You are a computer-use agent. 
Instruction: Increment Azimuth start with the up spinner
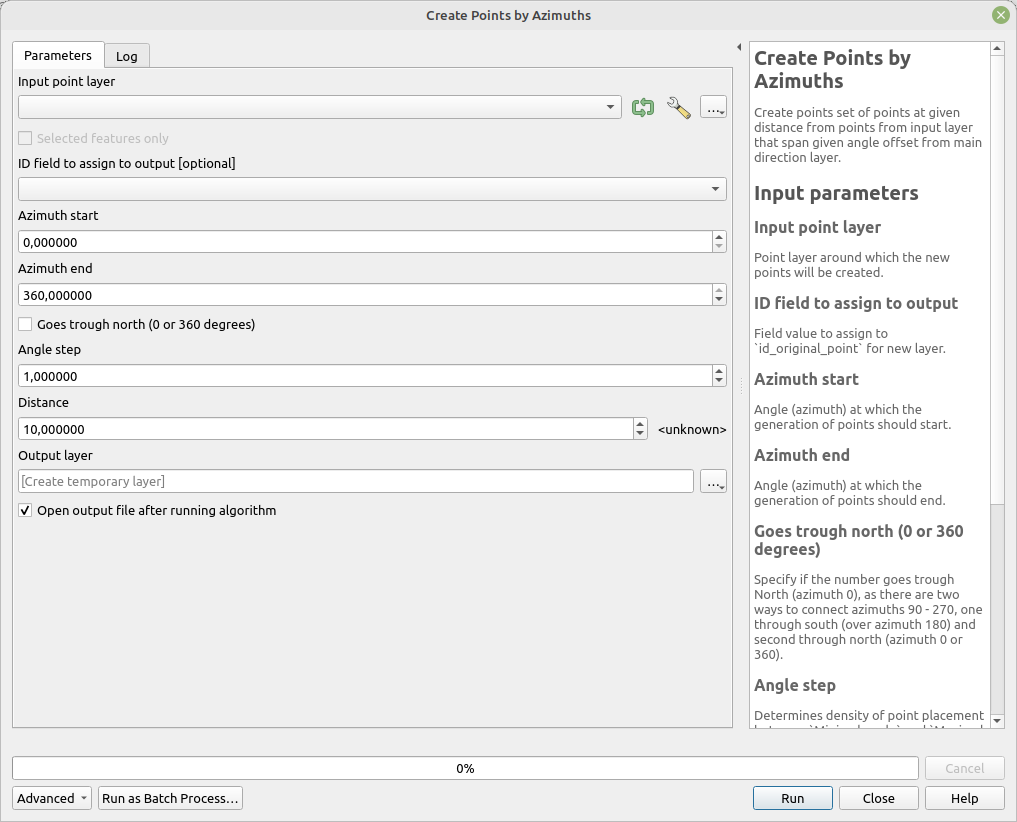point(719,237)
